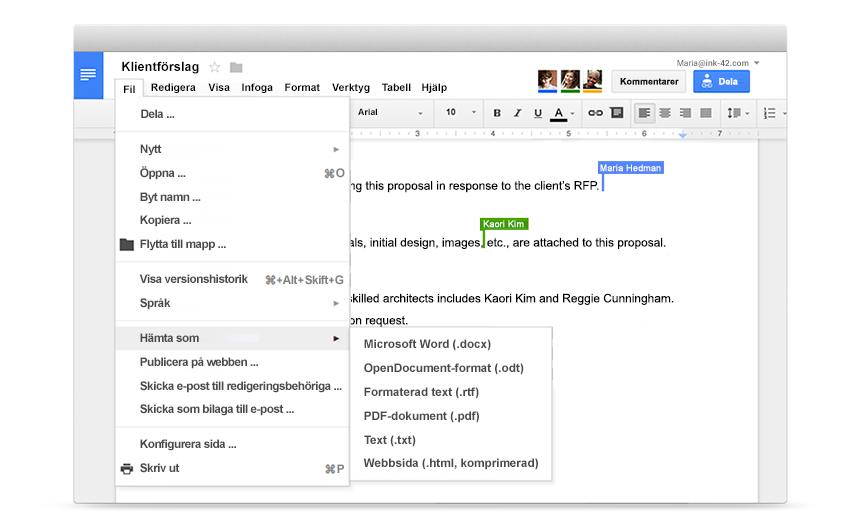This screenshot has height=532, width=853.
Task: Open the Arial font dropdown
Action: pyautogui.click(x=390, y=113)
